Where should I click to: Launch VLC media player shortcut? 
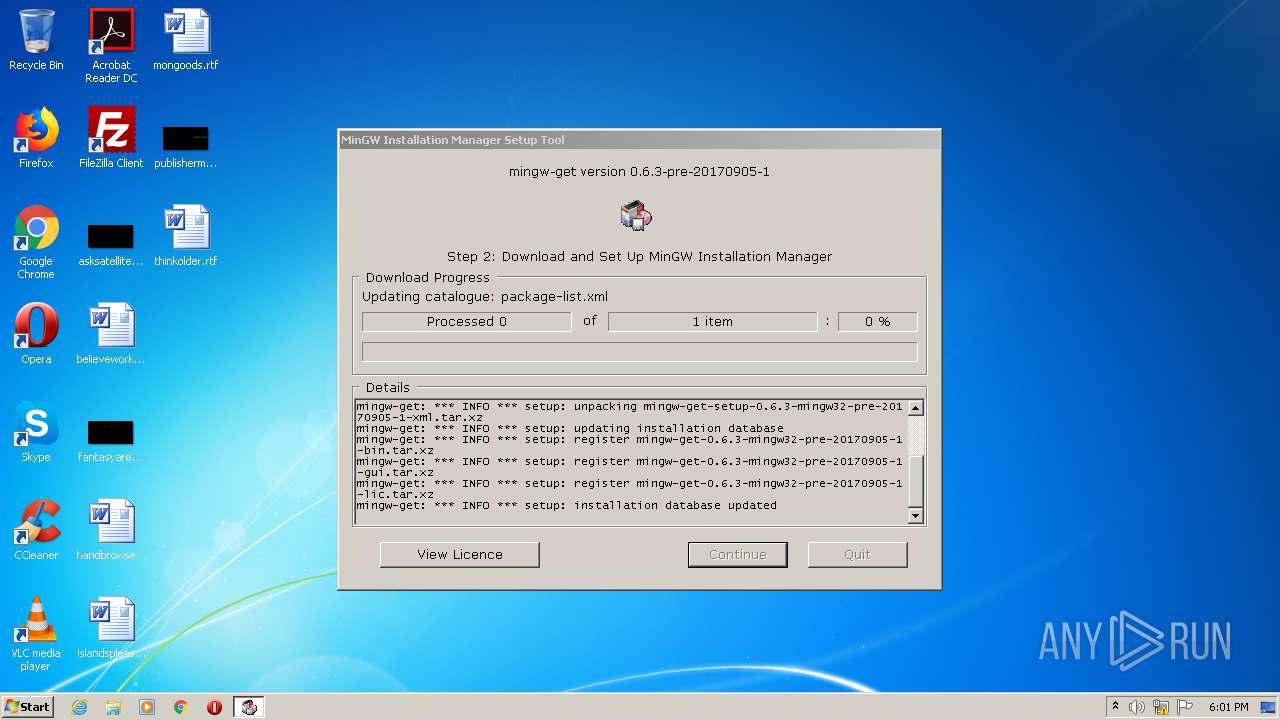(36, 634)
